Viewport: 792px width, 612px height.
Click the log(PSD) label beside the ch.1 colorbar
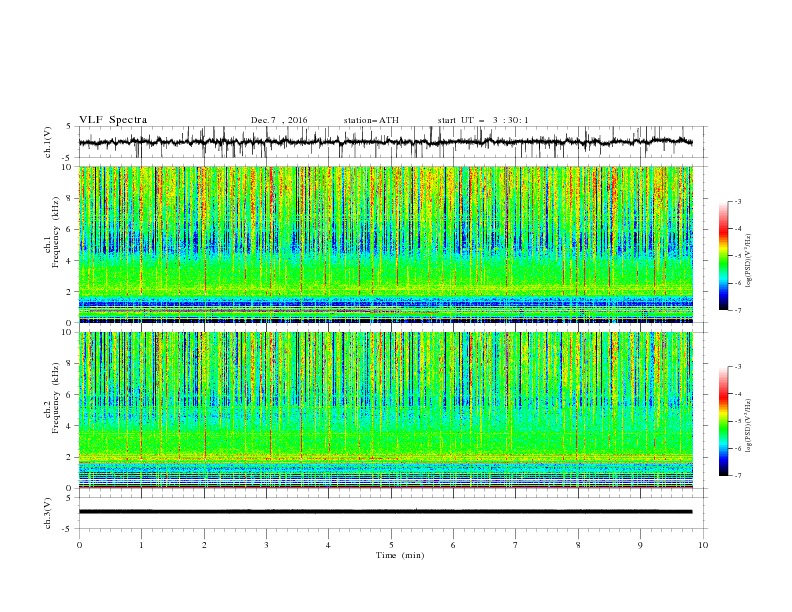(x=748, y=261)
